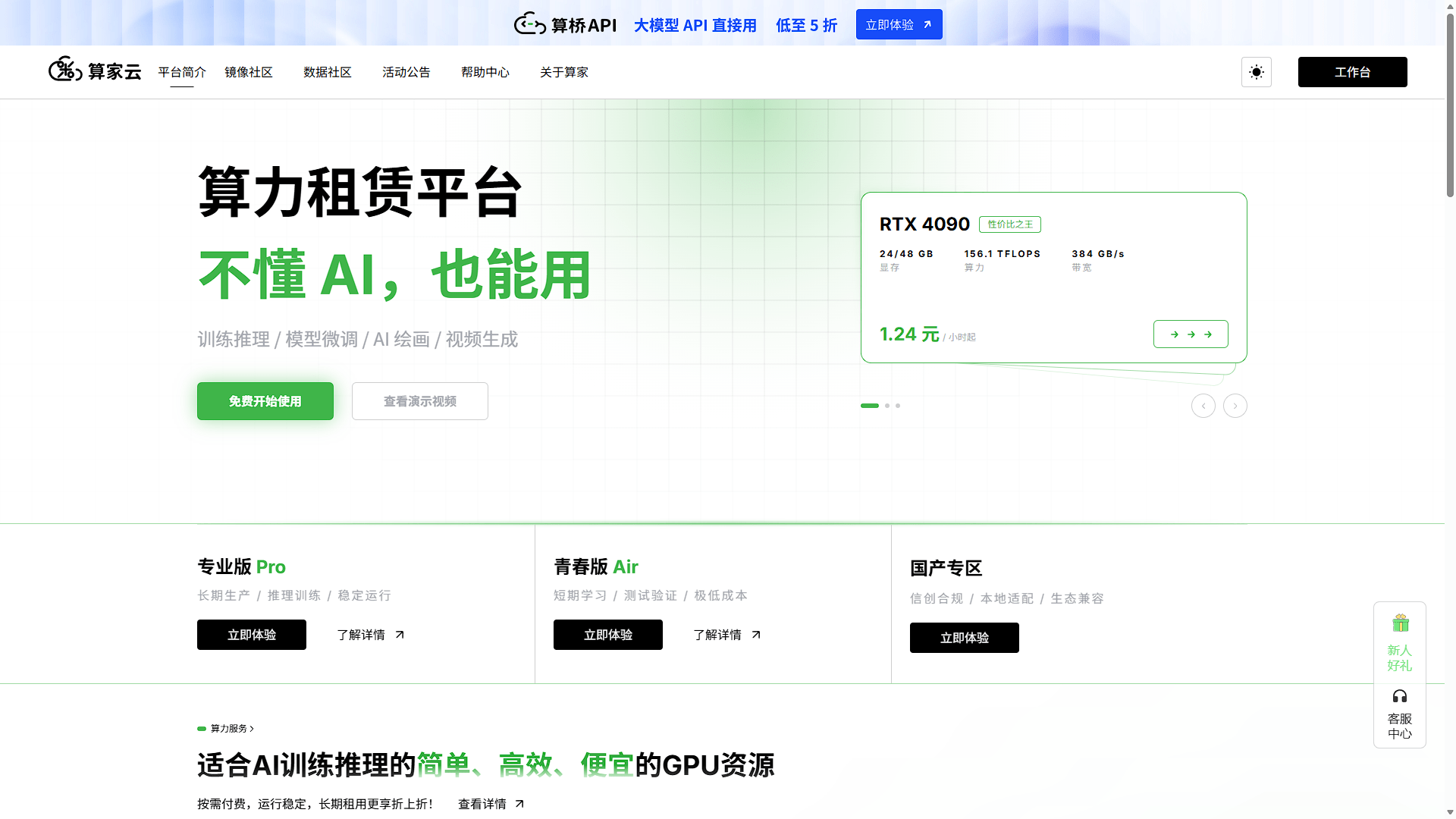Image resolution: width=1456 pixels, height=819 pixels.
Task: Click the 1.24 元 price text
Action: [909, 334]
